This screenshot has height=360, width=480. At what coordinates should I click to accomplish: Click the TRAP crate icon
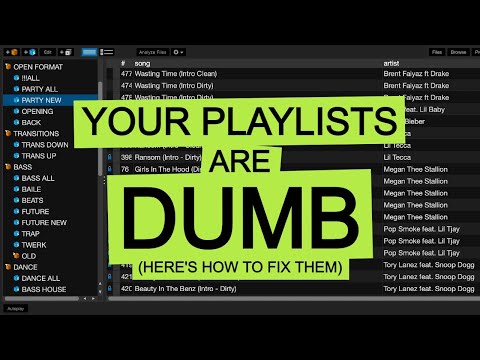point(16,234)
